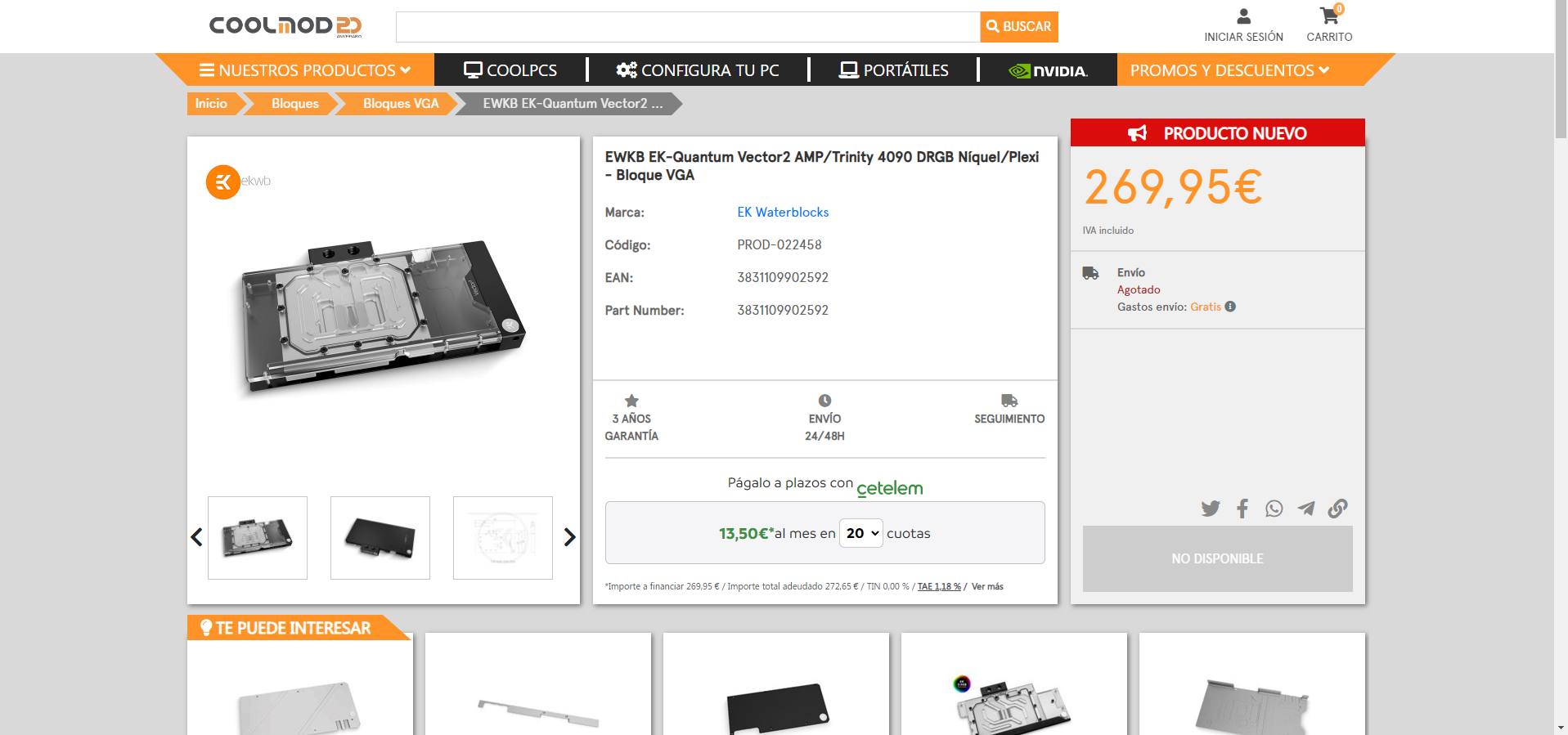Click the Buscar search button

coord(1018,27)
